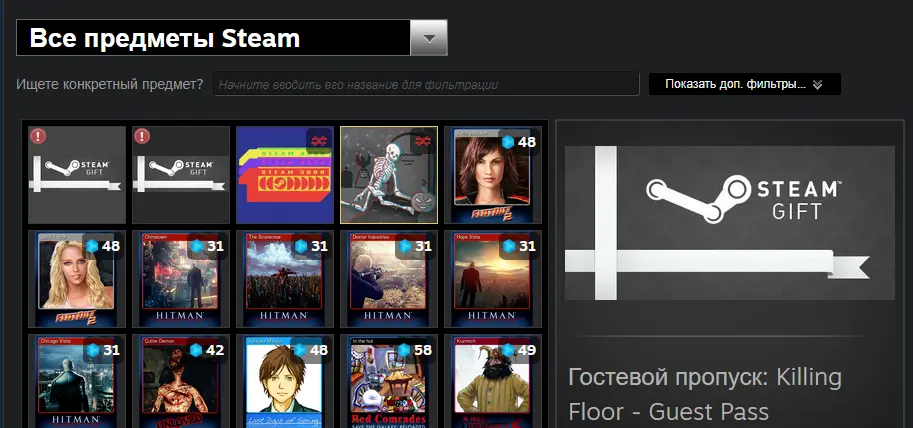Select the Hitman Hope Vista trading card

(x=493, y=279)
